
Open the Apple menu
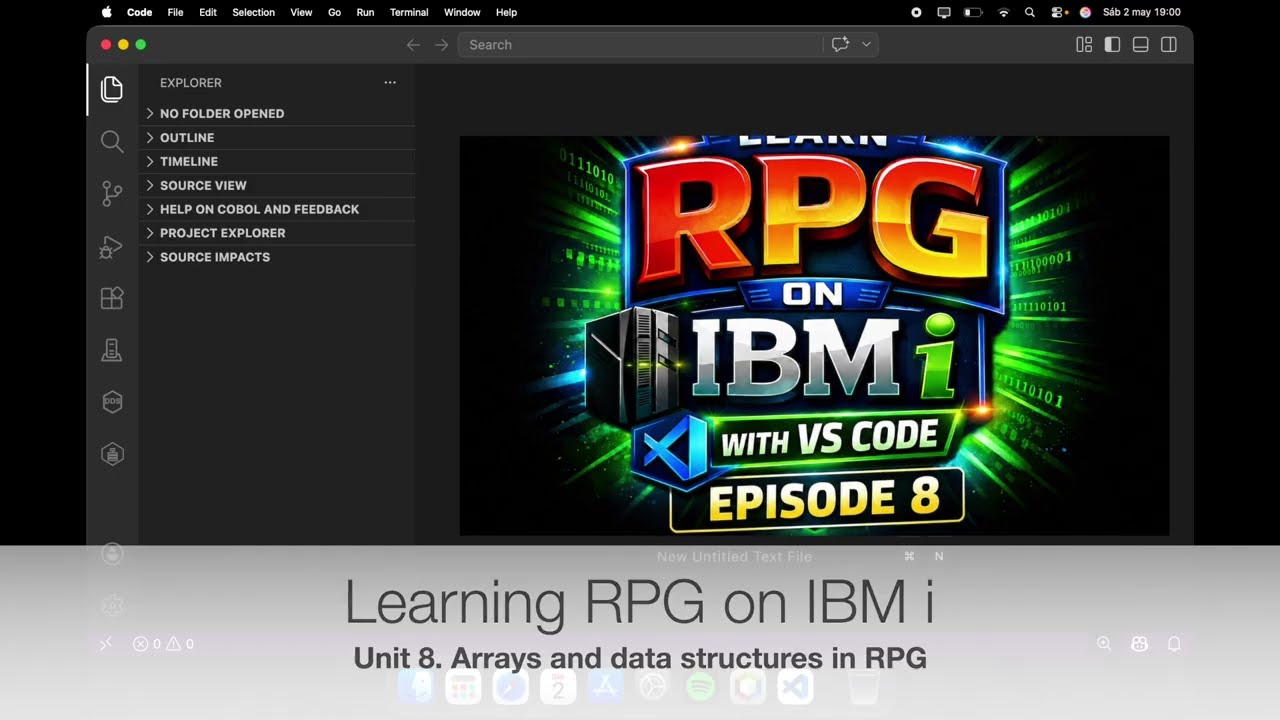107,12
